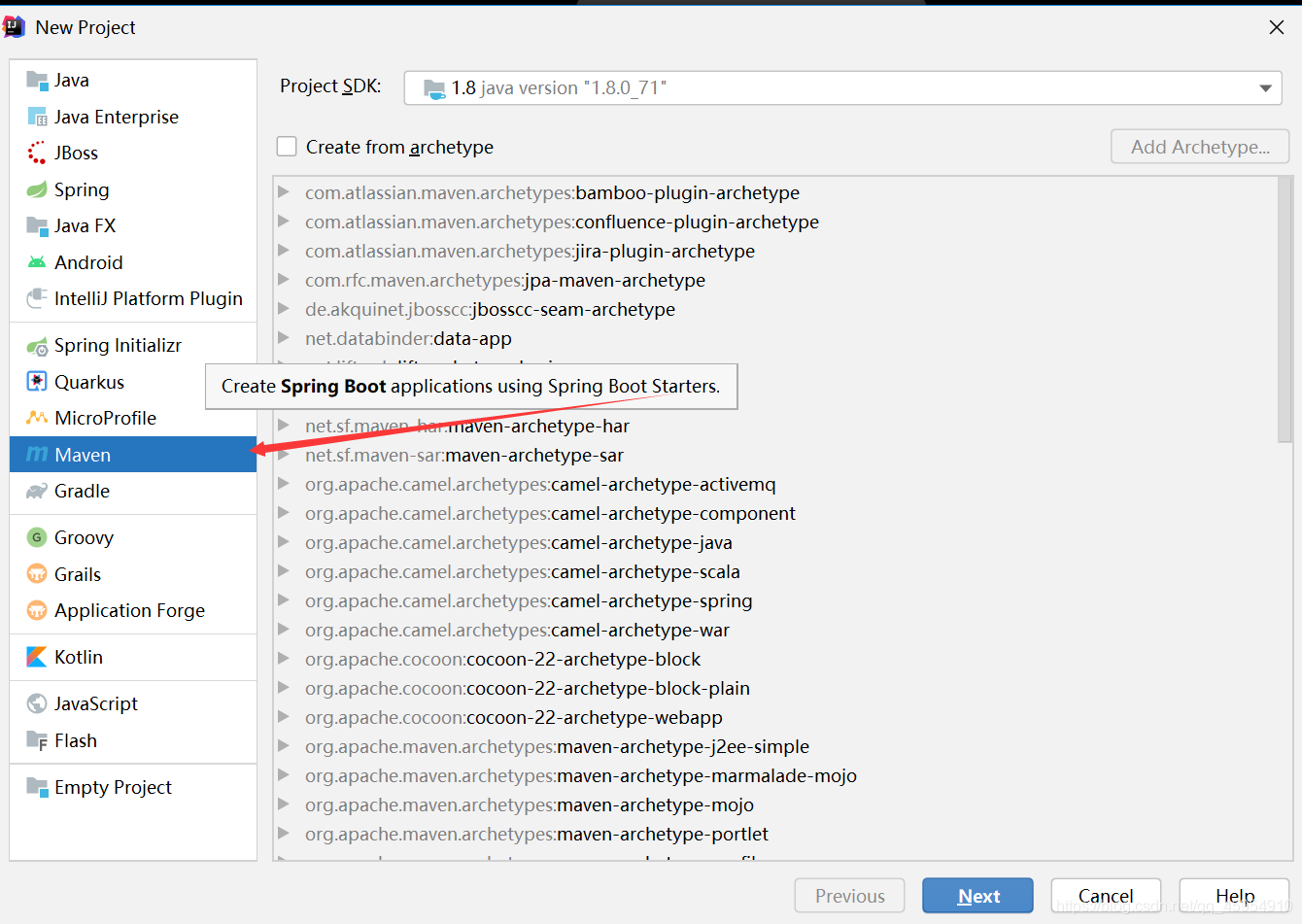Select cocoon-22-archetype-block row
Viewport: 1302px width, 924px height.
pyautogui.click(x=775, y=659)
